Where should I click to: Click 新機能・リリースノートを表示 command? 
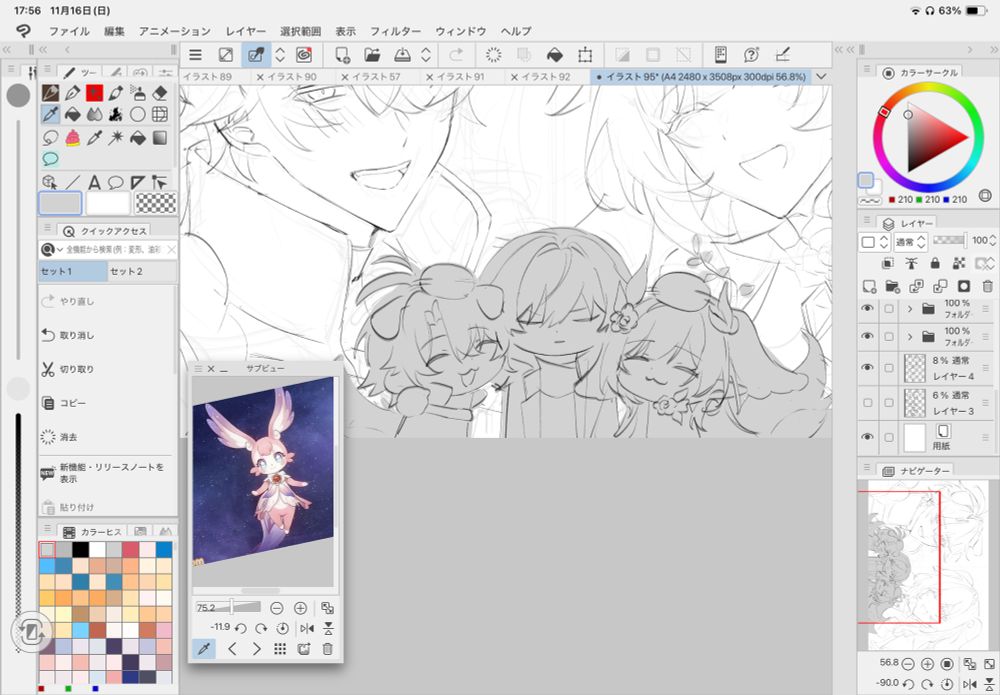(107, 472)
